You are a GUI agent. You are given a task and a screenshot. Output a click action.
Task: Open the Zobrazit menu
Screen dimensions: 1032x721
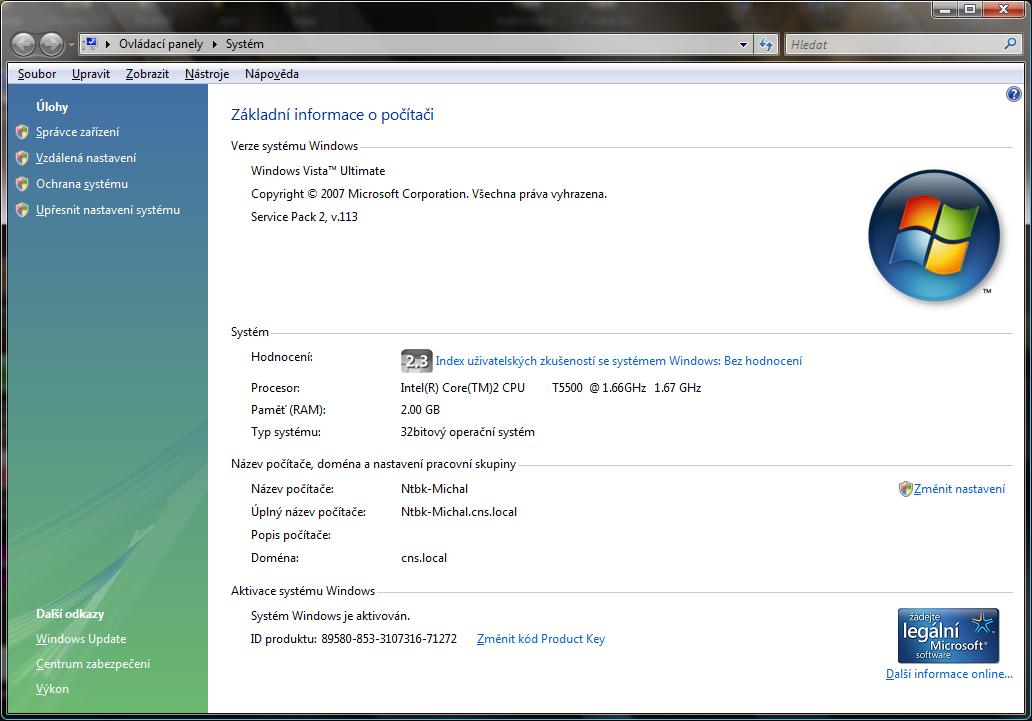(x=147, y=74)
